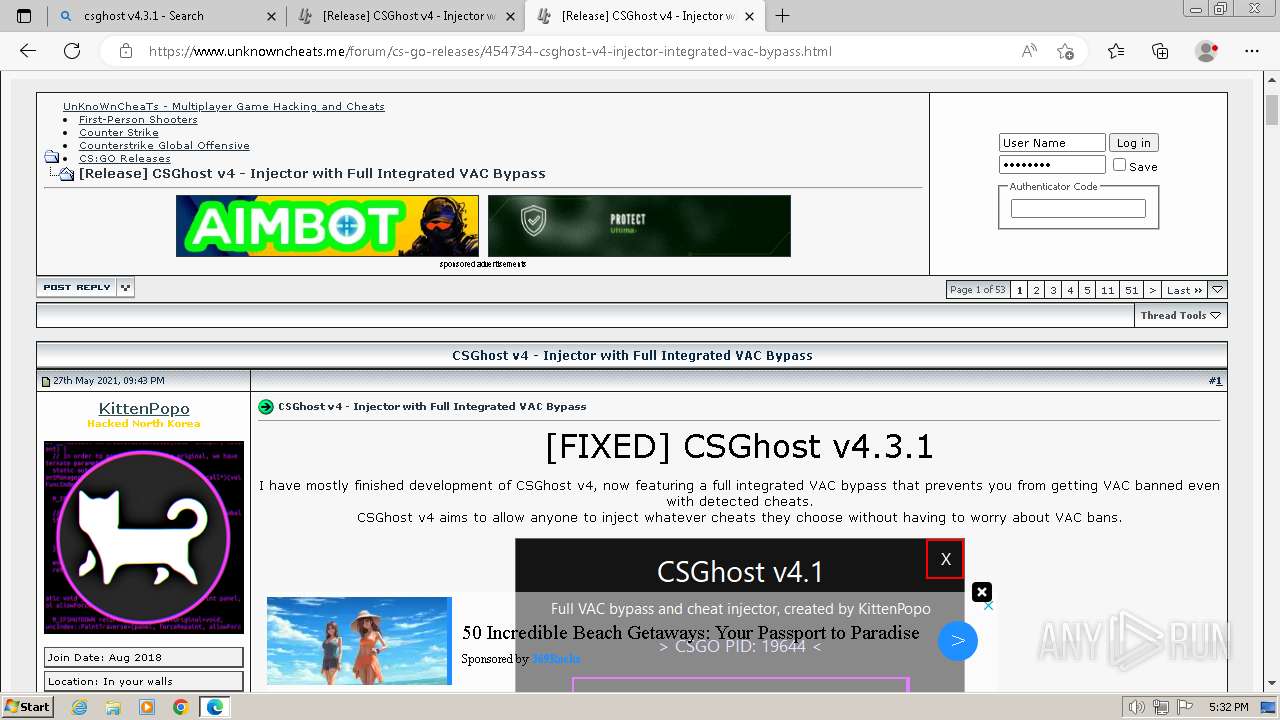Open the media player taskbar icon
The width and height of the screenshot is (1280, 720).
coord(147,707)
